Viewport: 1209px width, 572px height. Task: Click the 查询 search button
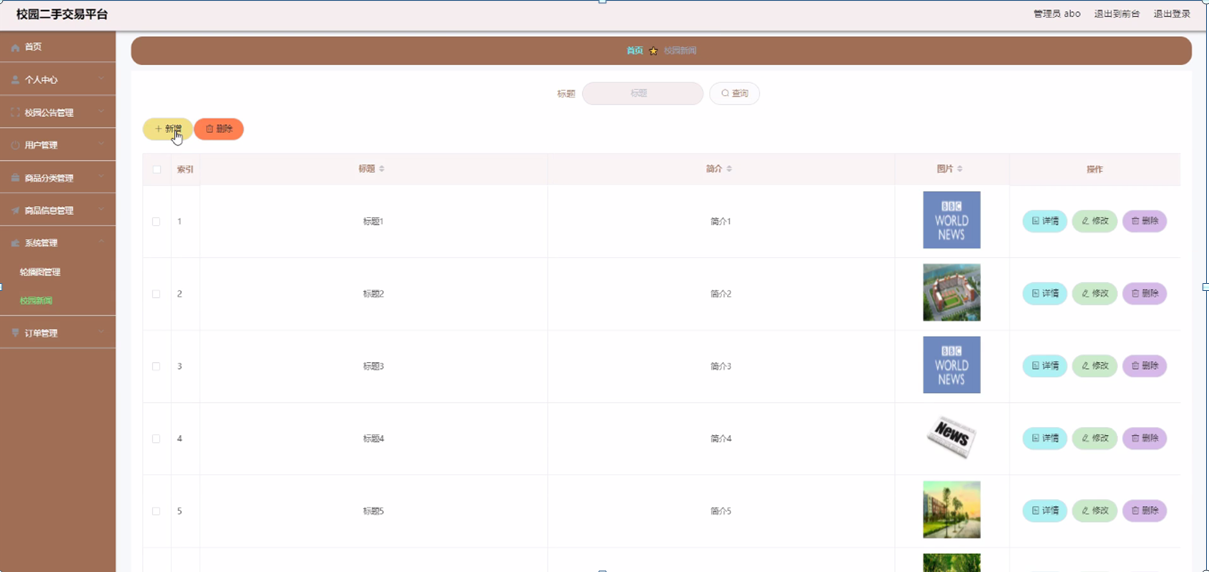[735, 93]
